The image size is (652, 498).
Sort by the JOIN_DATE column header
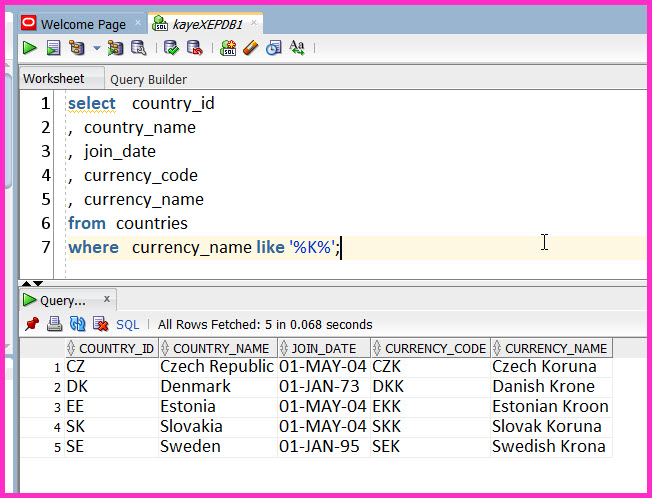tap(324, 348)
